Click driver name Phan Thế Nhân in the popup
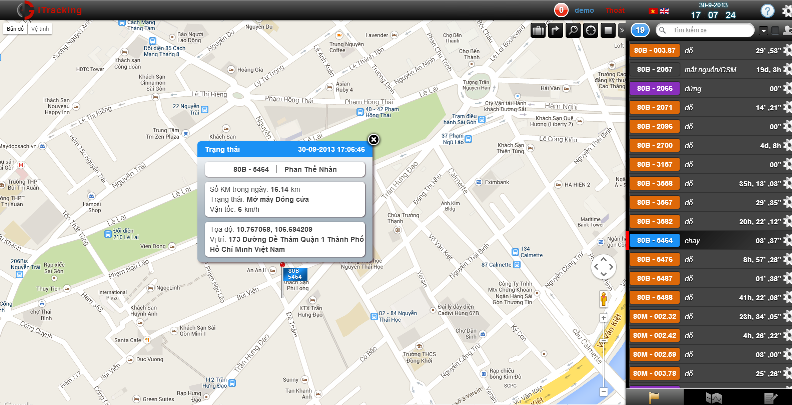792x405 pixels. tap(311, 169)
